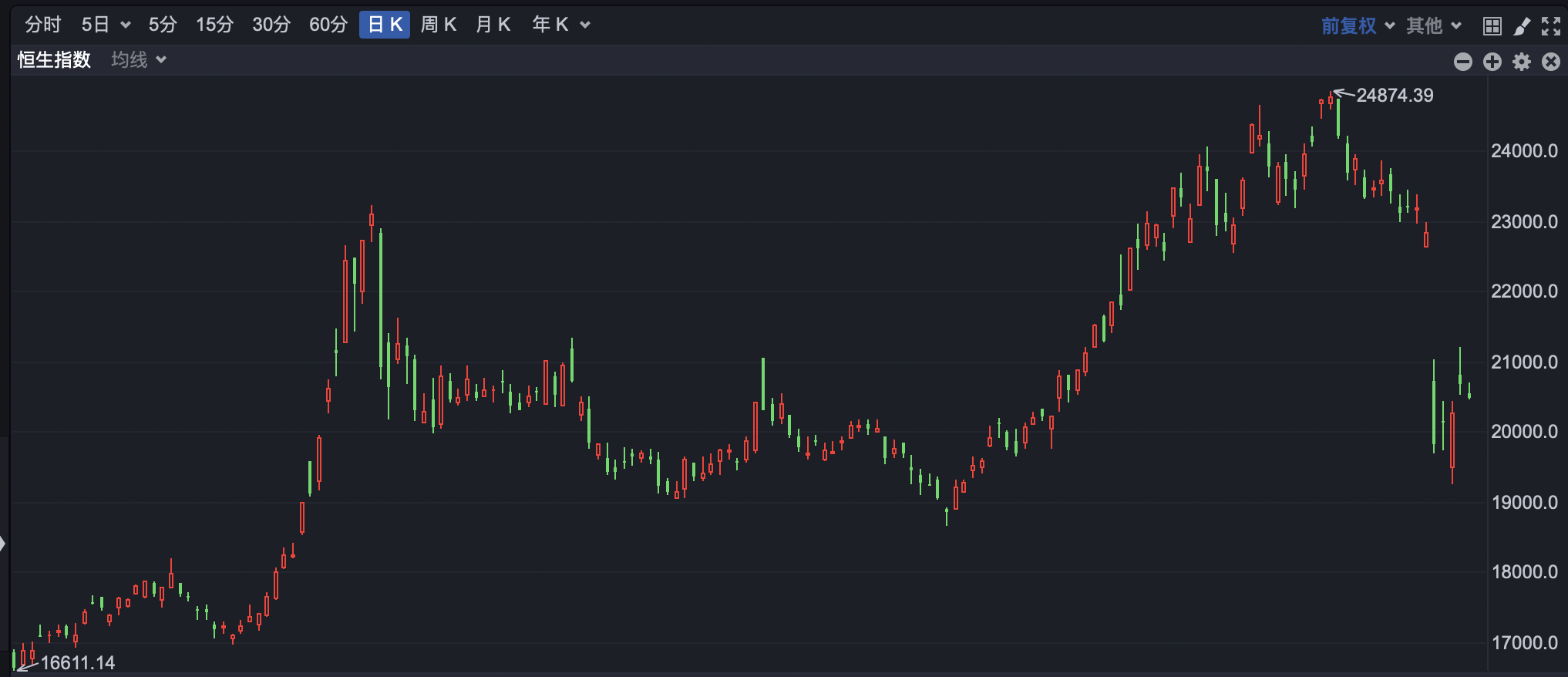1568x677 pixels.
Task: Zoom in with the plus icon
Action: (1492, 62)
